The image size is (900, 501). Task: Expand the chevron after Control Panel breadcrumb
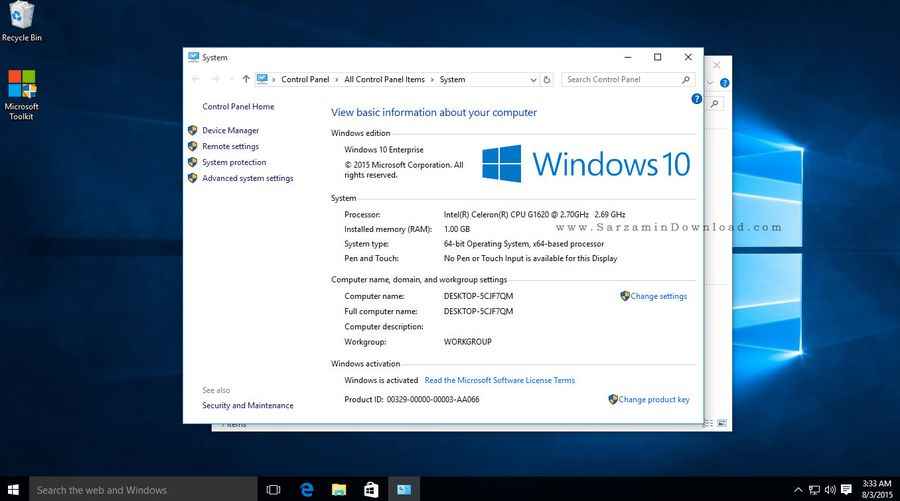tap(337, 80)
